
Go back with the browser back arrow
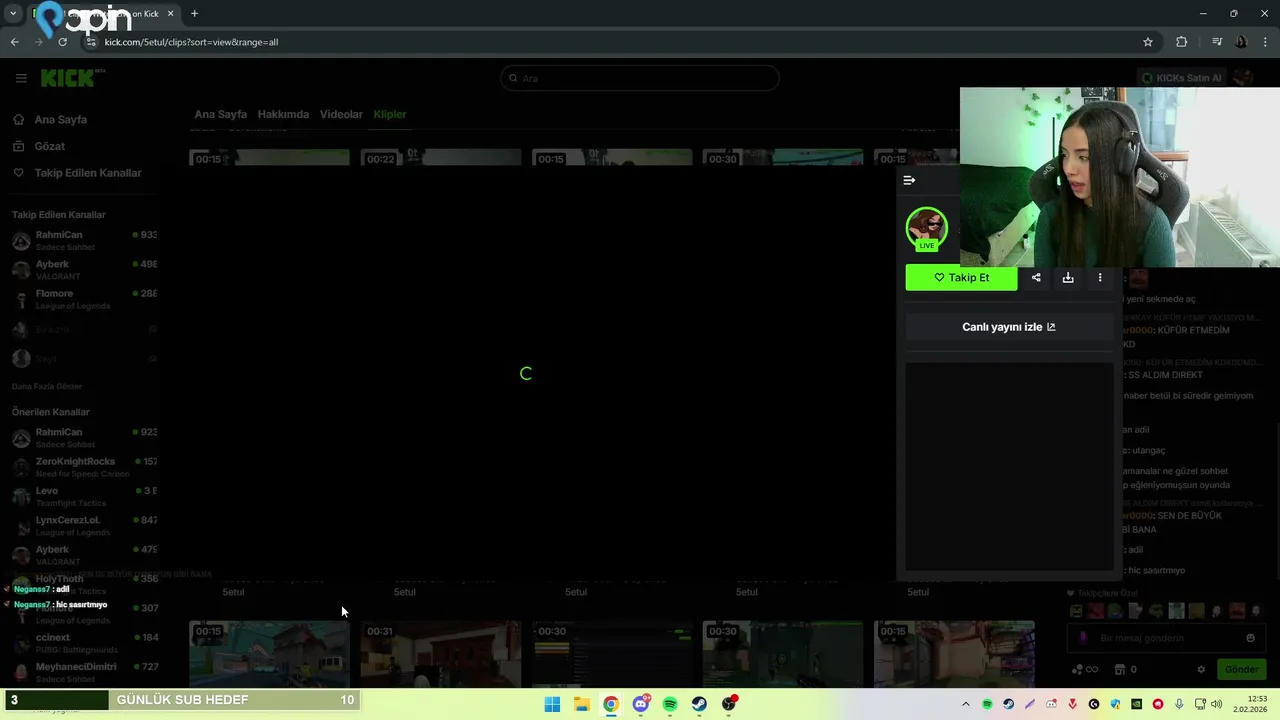point(14,42)
